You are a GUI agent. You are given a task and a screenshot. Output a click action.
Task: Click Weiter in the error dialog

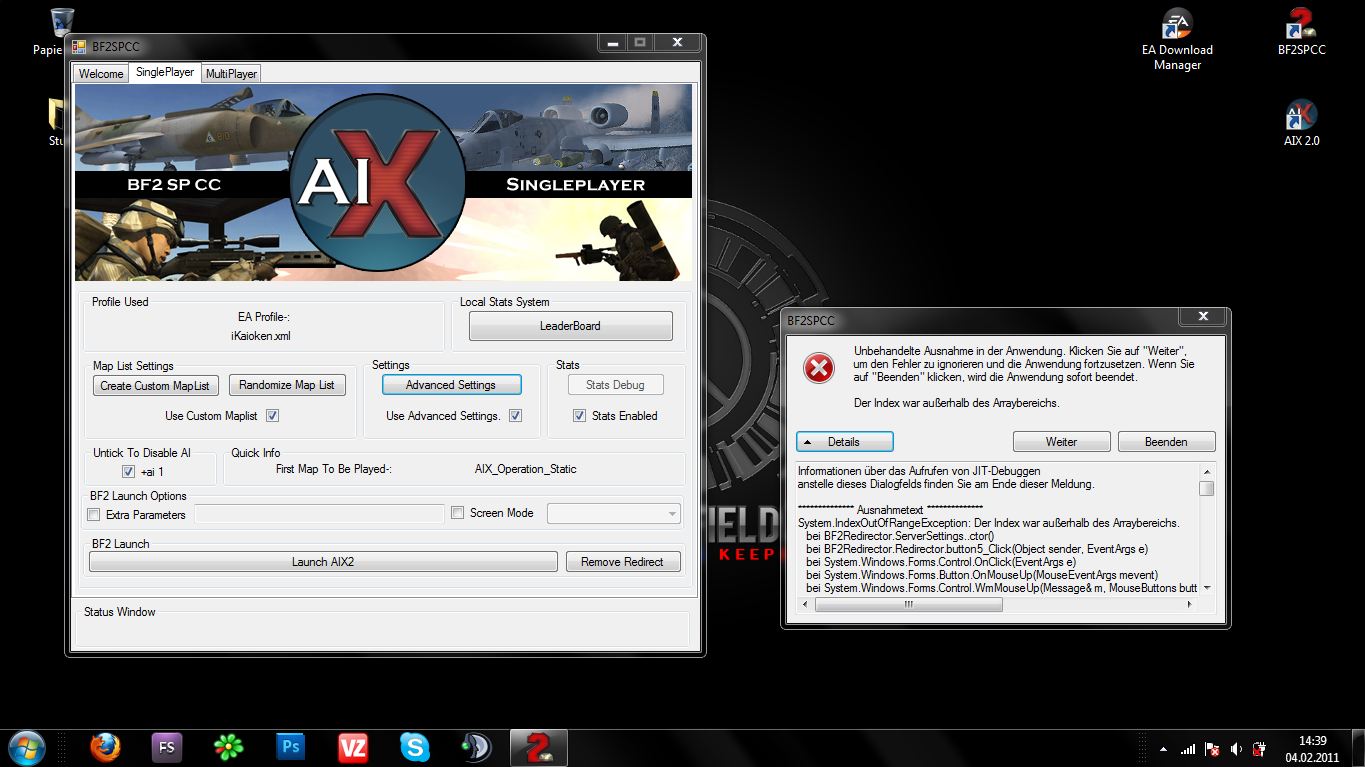(x=1062, y=441)
